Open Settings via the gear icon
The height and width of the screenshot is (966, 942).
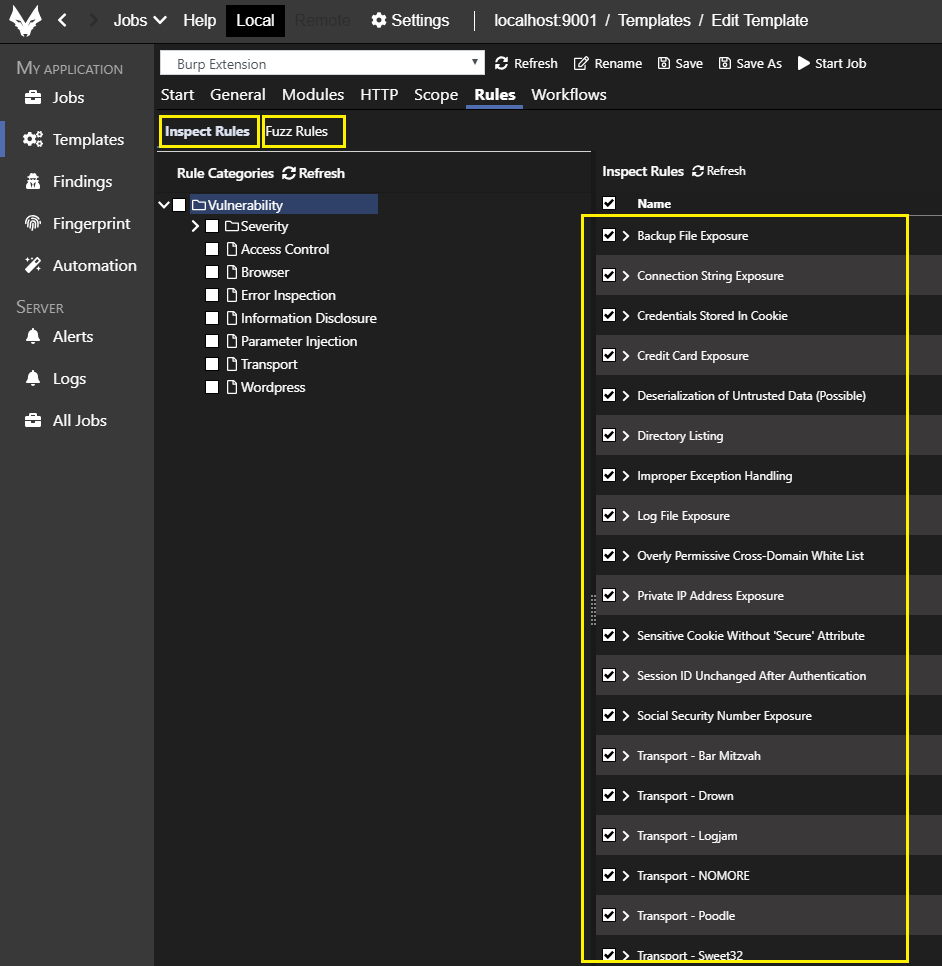[x=378, y=20]
